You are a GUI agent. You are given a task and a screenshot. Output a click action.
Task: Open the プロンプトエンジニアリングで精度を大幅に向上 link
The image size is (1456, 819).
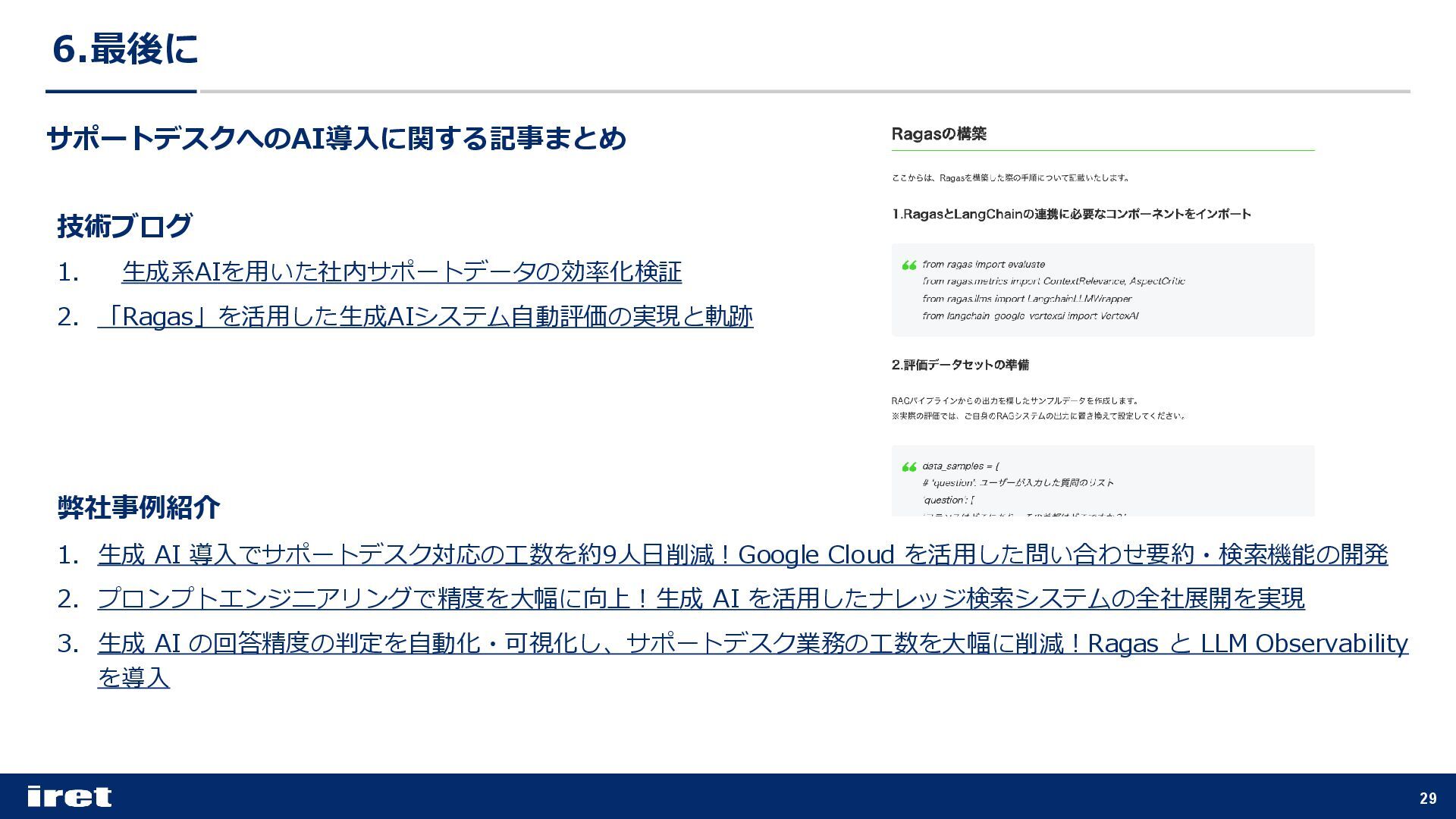pos(701,598)
